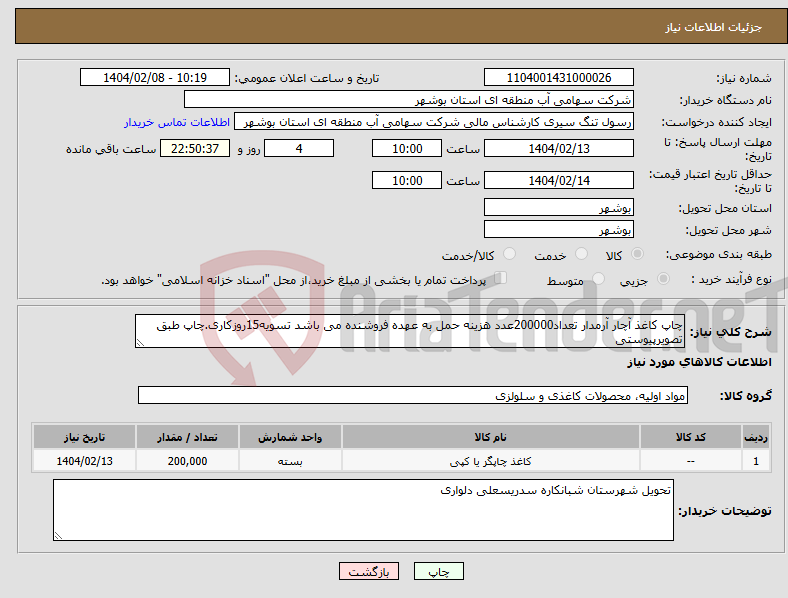
Task: Click remaining time field 22:50:37
Action: coord(195,148)
